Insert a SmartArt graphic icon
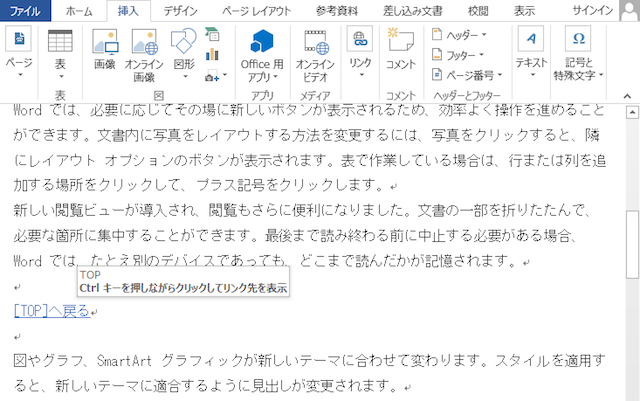 click(212, 34)
